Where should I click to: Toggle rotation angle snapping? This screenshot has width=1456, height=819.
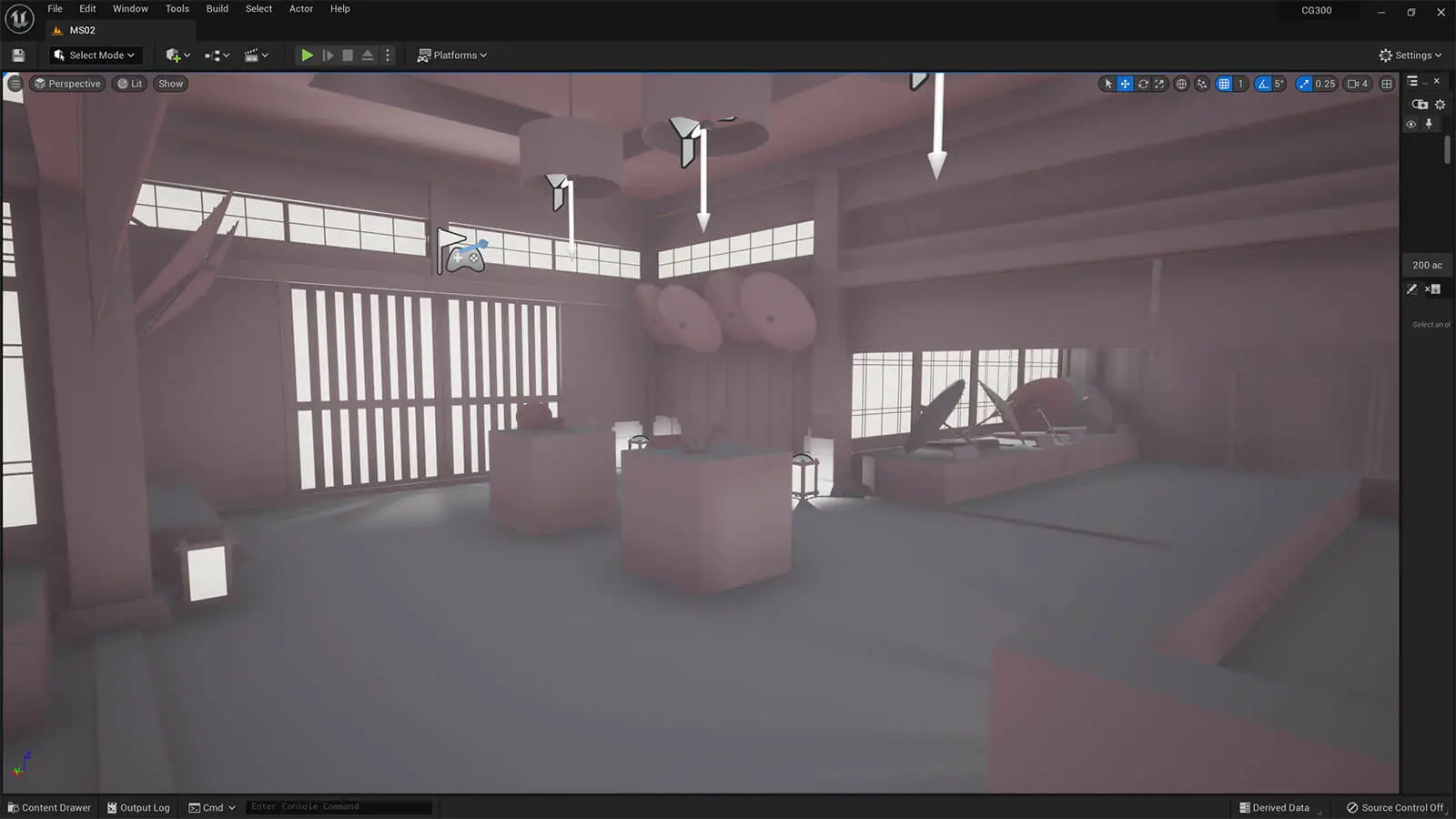(1263, 84)
